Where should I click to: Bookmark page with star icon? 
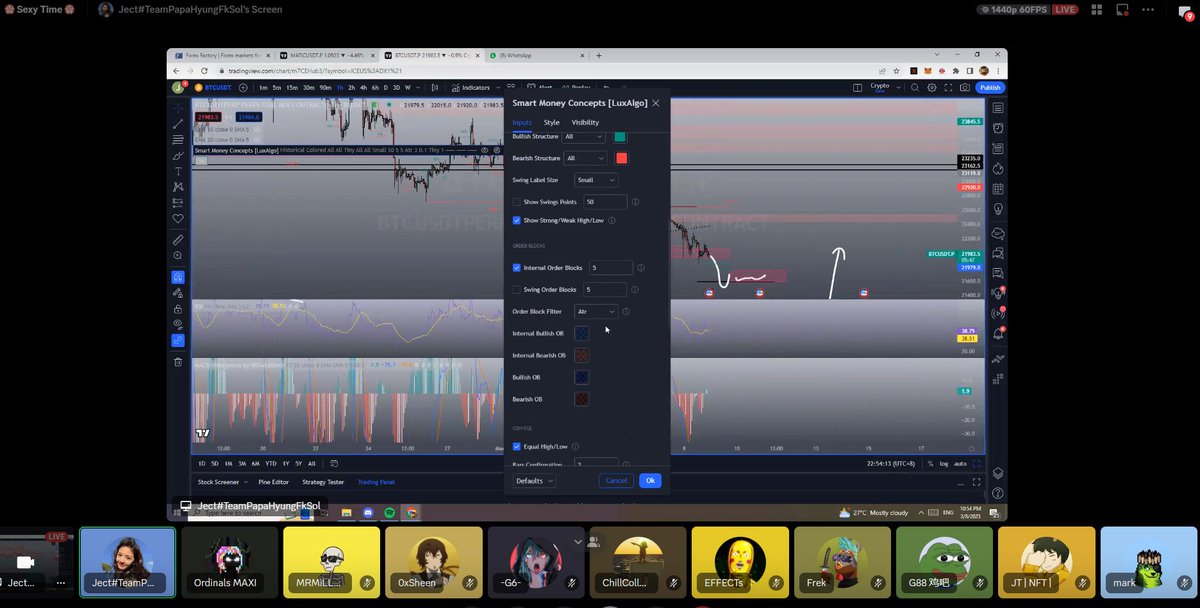(896, 71)
